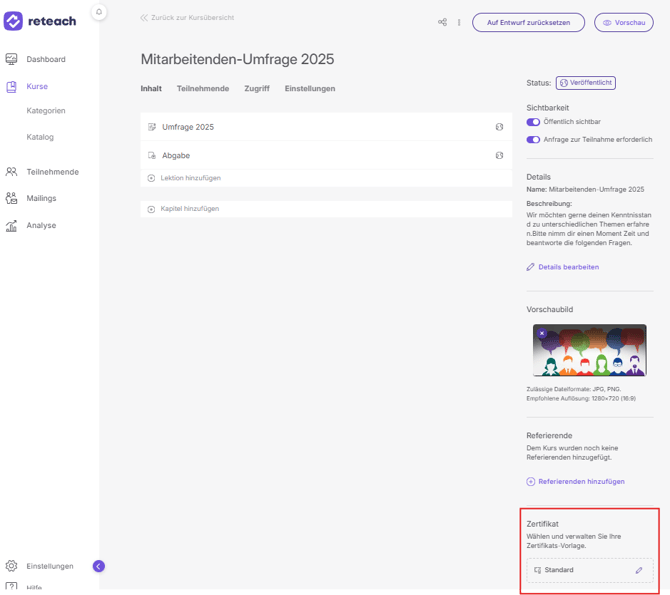Open Teilnehmende in the sidebar
Image resolution: width=670 pixels, height=595 pixels.
(x=53, y=172)
